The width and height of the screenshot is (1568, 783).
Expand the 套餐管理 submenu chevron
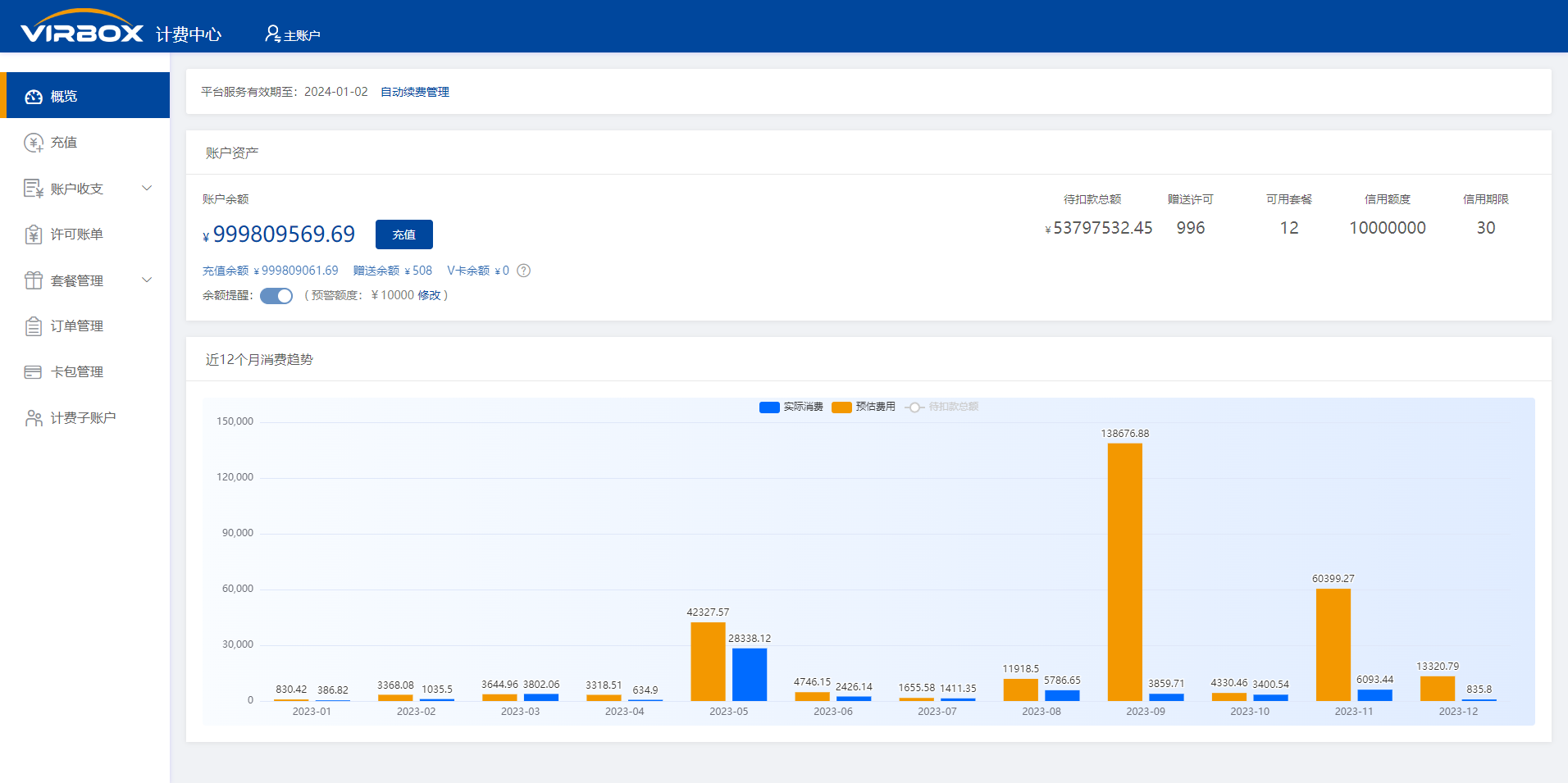tap(147, 280)
